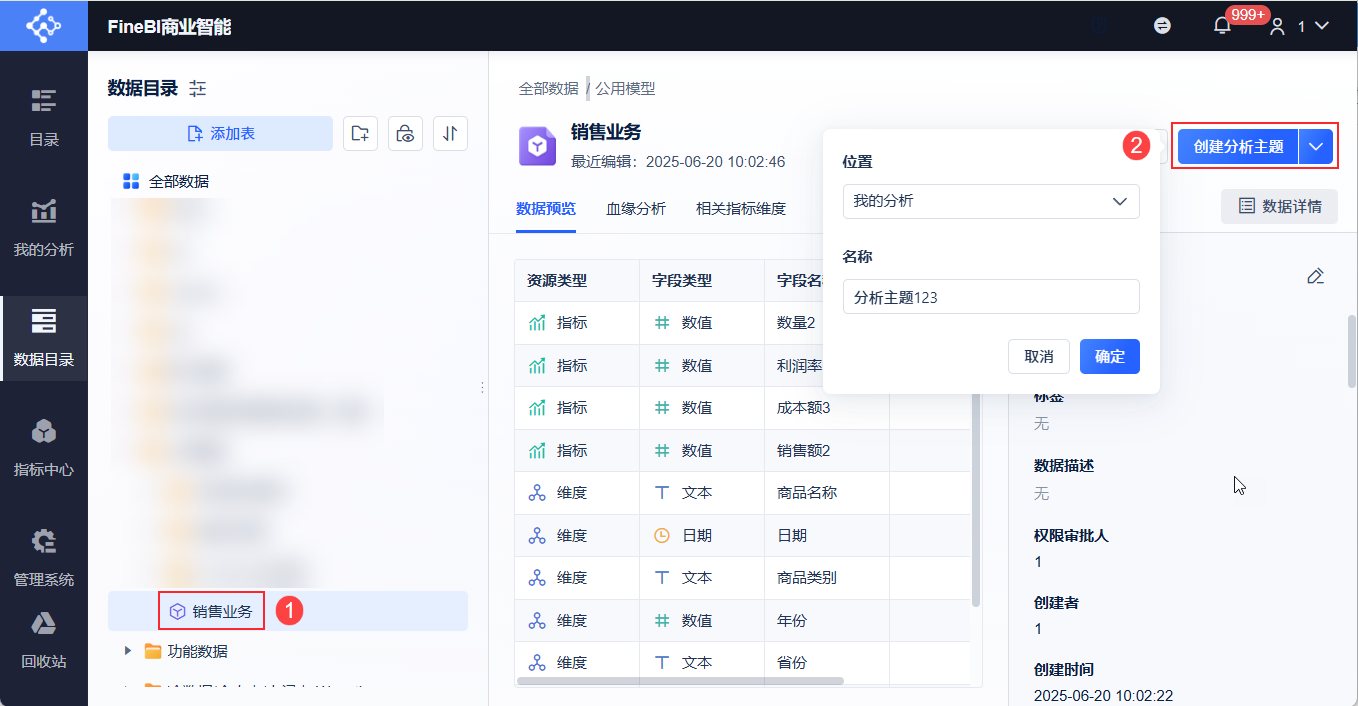Viewport: 1358px width, 706px height.
Task: Switch to the 相关指标维度 tab
Action: point(741,209)
